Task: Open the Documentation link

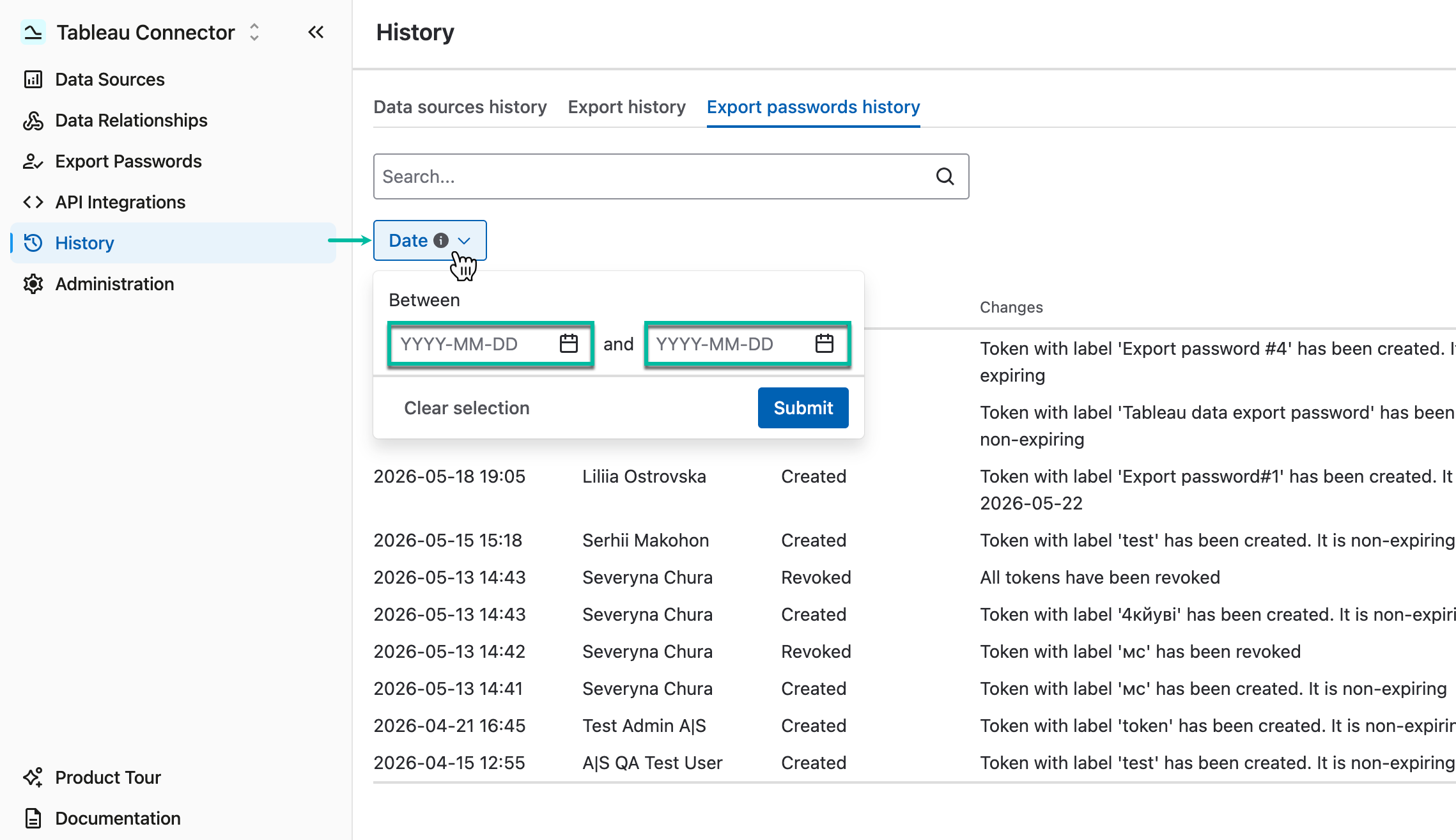Action: coord(118,818)
